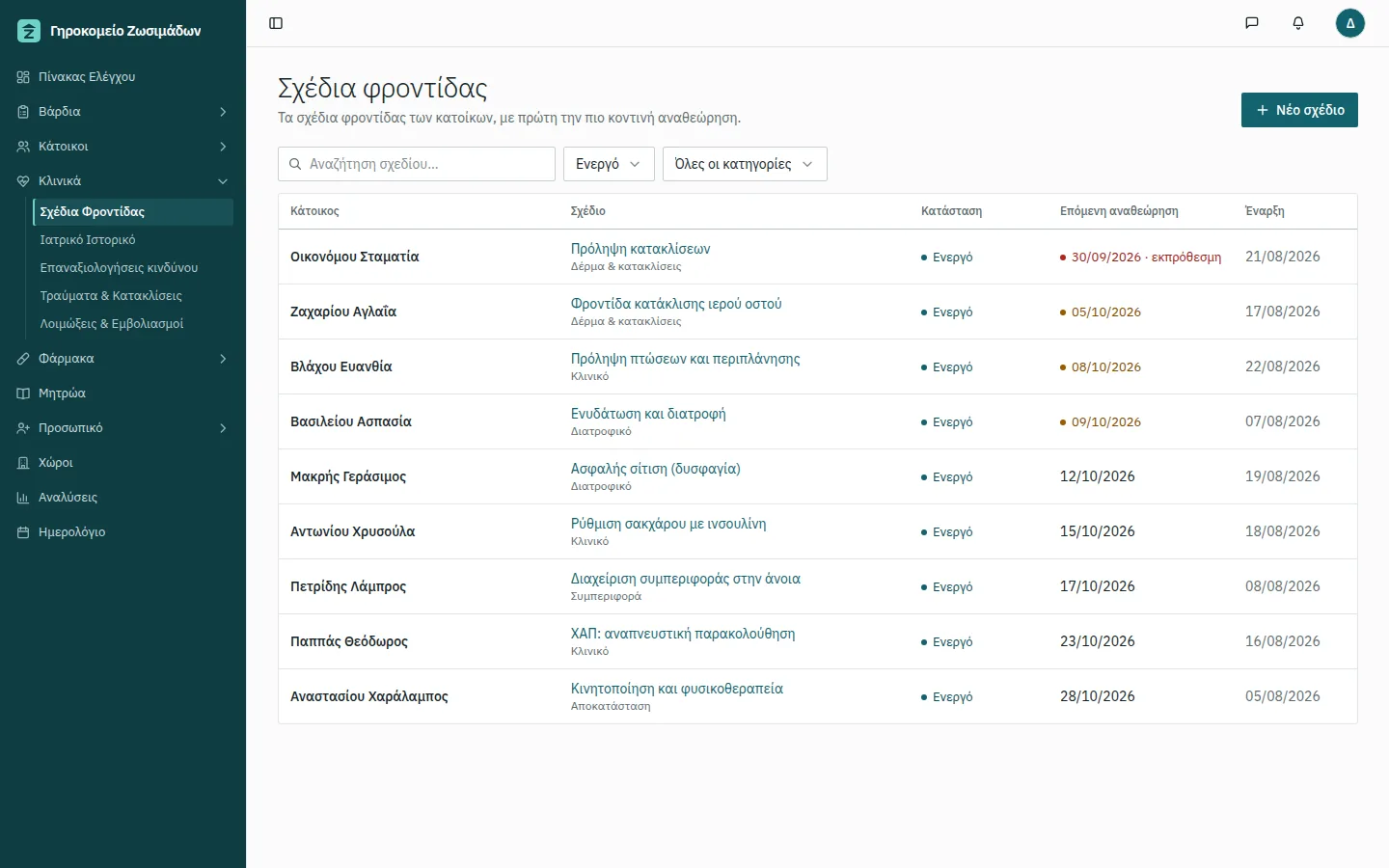Click review date 05/10/2026
This screenshot has height=868, width=1389.
tap(1101, 312)
